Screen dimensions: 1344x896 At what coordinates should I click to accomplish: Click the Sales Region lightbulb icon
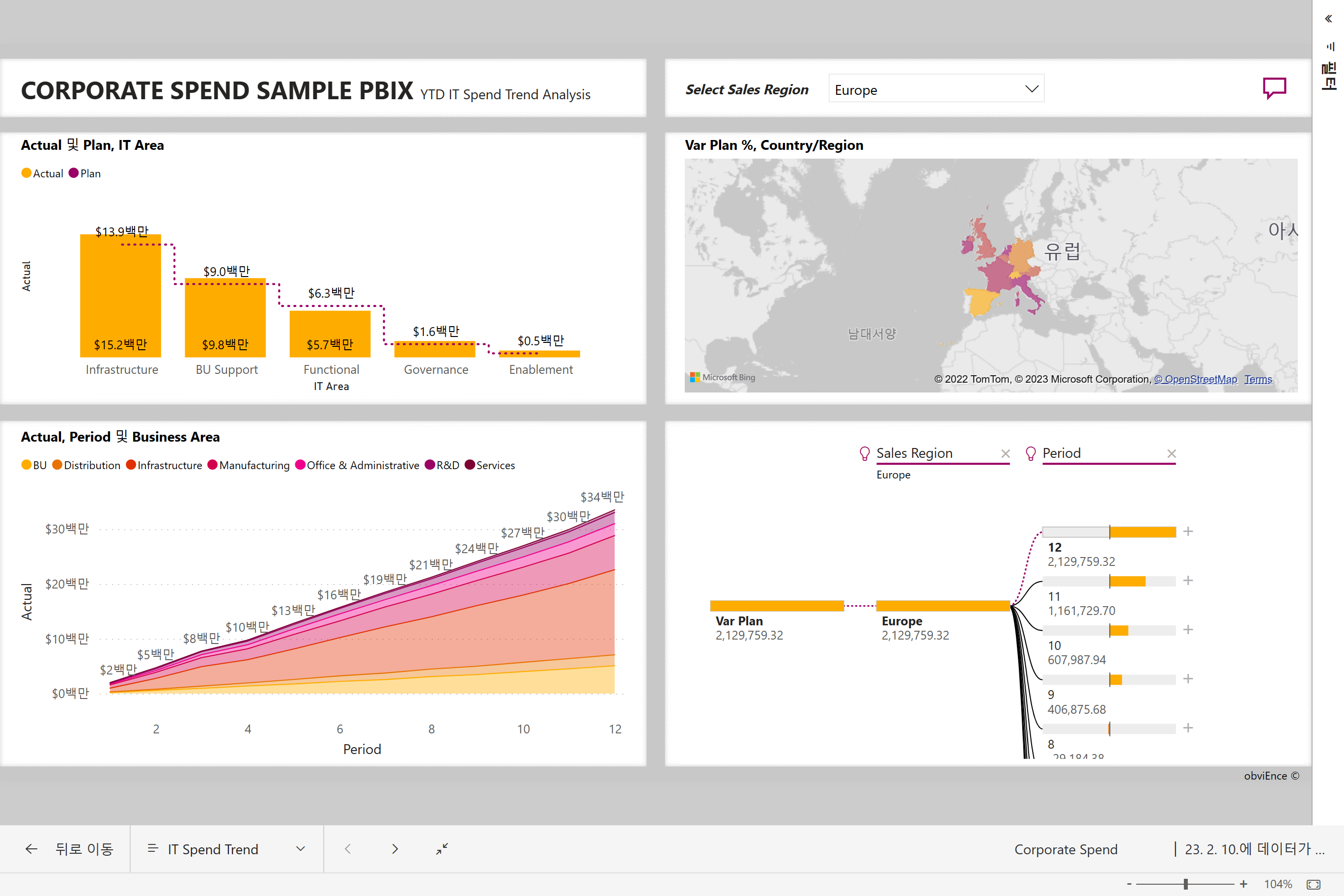point(865,454)
